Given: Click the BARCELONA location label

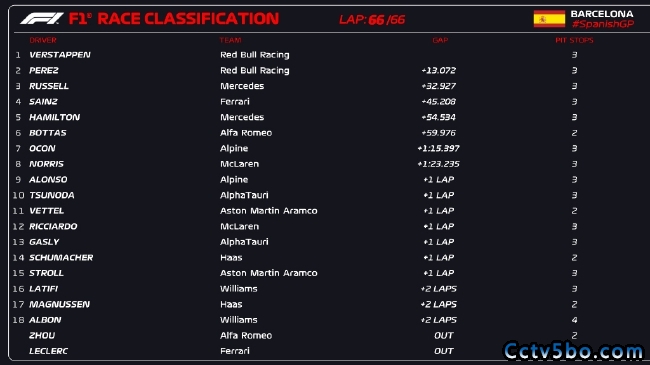Looking at the screenshot, I should [602, 14].
